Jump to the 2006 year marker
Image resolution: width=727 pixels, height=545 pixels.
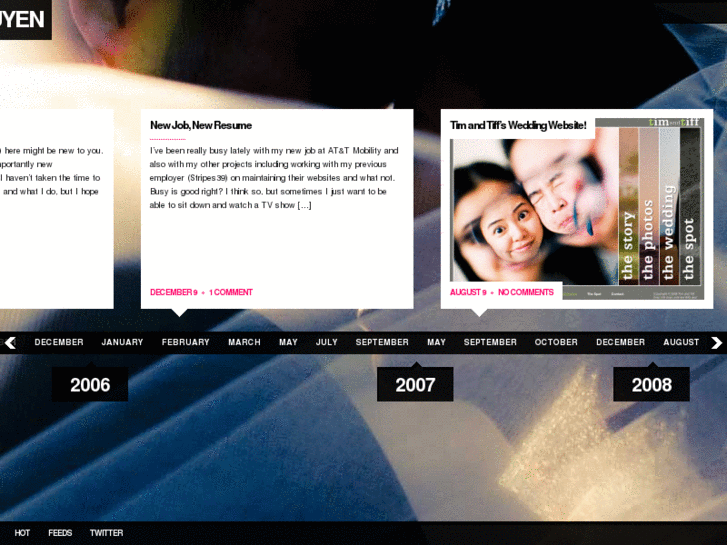(x=90, y=385)
